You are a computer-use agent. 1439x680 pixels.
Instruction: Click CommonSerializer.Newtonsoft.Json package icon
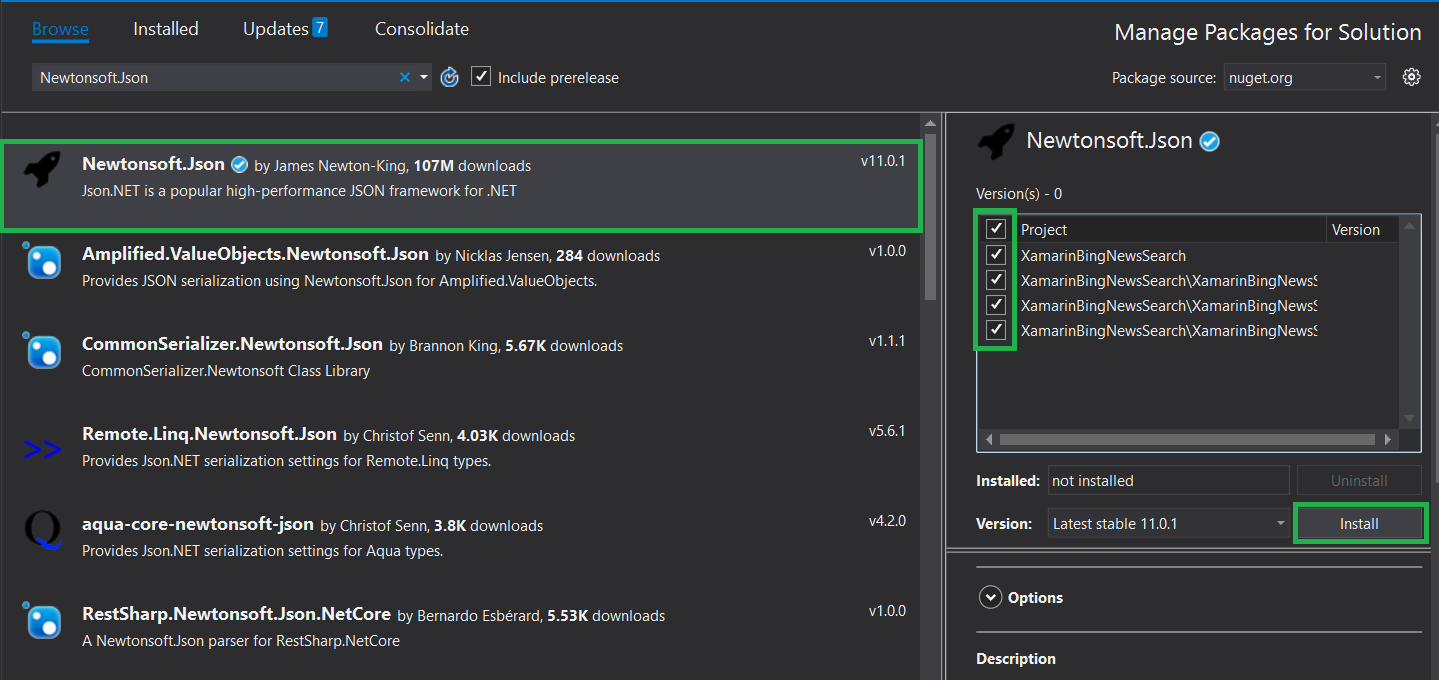[42, 352]
